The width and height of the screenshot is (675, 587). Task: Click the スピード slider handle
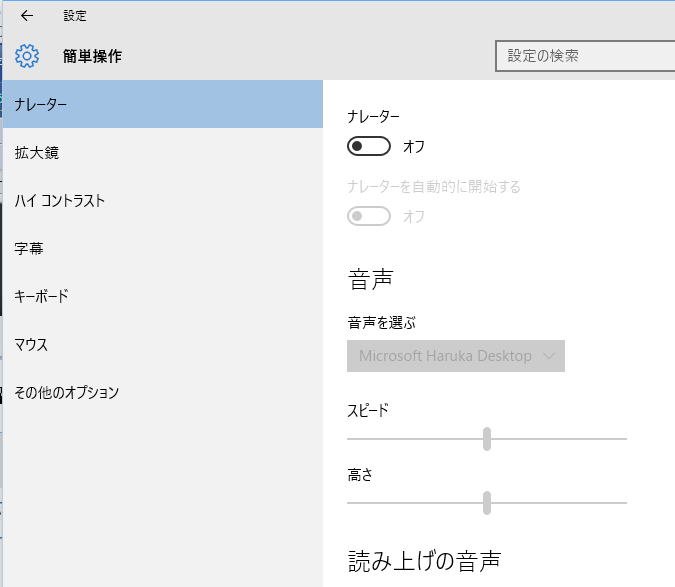(x=487, y=439)
